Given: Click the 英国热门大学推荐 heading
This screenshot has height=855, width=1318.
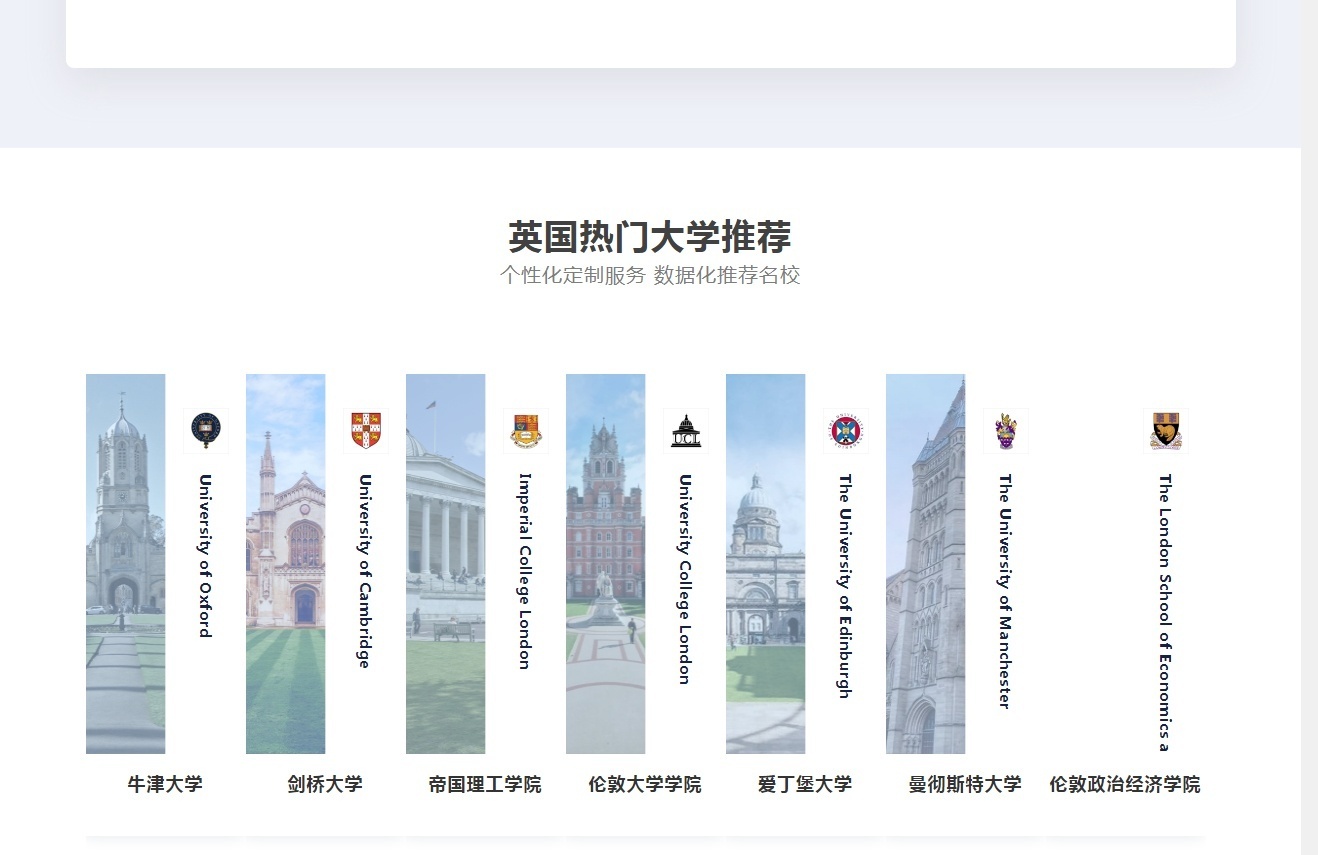Looking at the screenshot, I should pyautogui.click(x=650, y=237).
